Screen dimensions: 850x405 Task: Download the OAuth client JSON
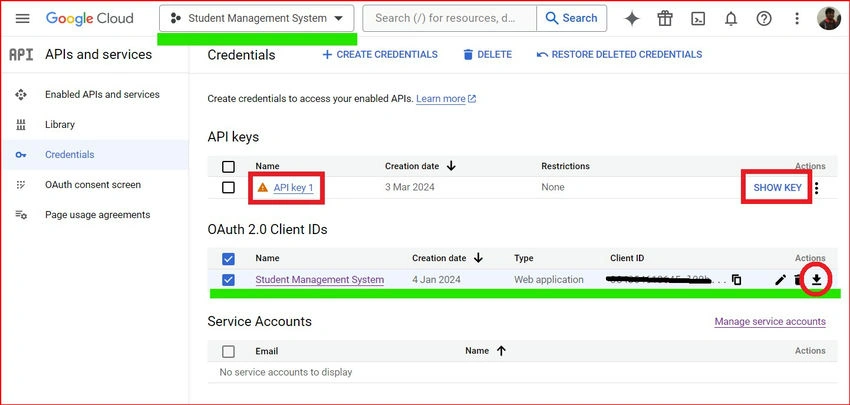[816, 280]
